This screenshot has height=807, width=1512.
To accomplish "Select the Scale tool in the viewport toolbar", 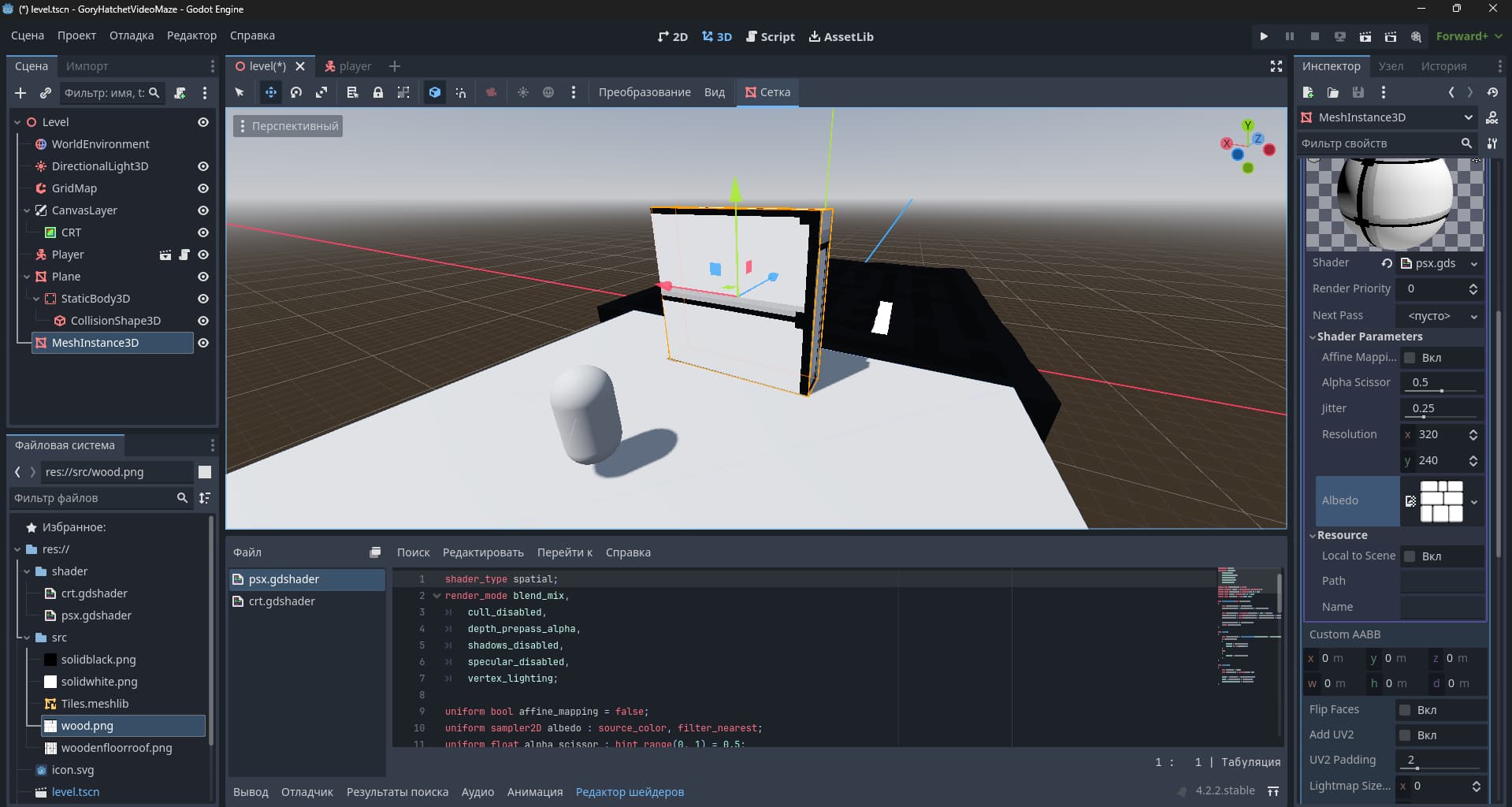I will click(x=321, y=92).
